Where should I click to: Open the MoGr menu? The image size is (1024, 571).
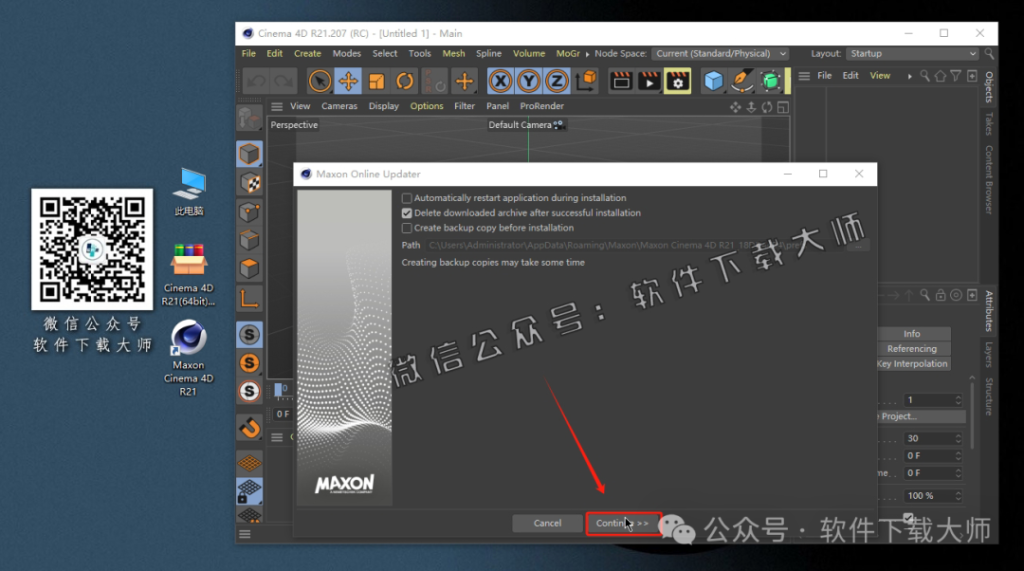(x=568, y=54)
